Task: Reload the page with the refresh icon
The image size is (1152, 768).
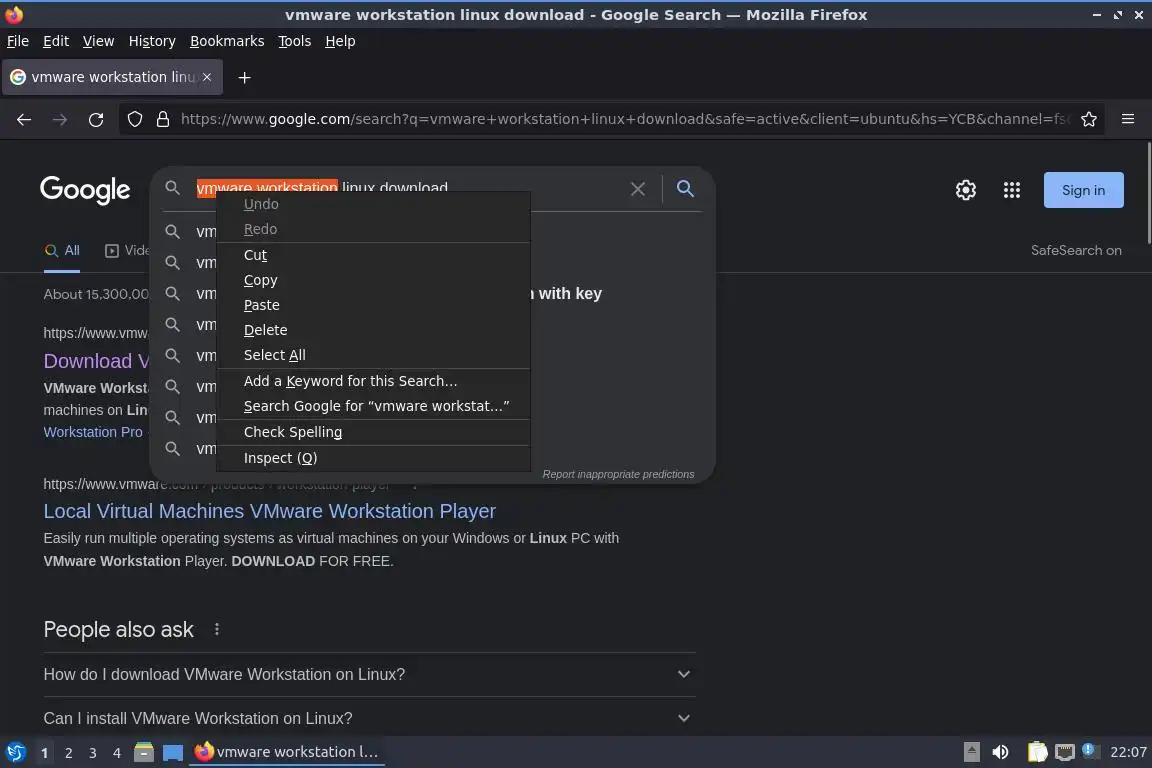Action: (x=96, y=119)
